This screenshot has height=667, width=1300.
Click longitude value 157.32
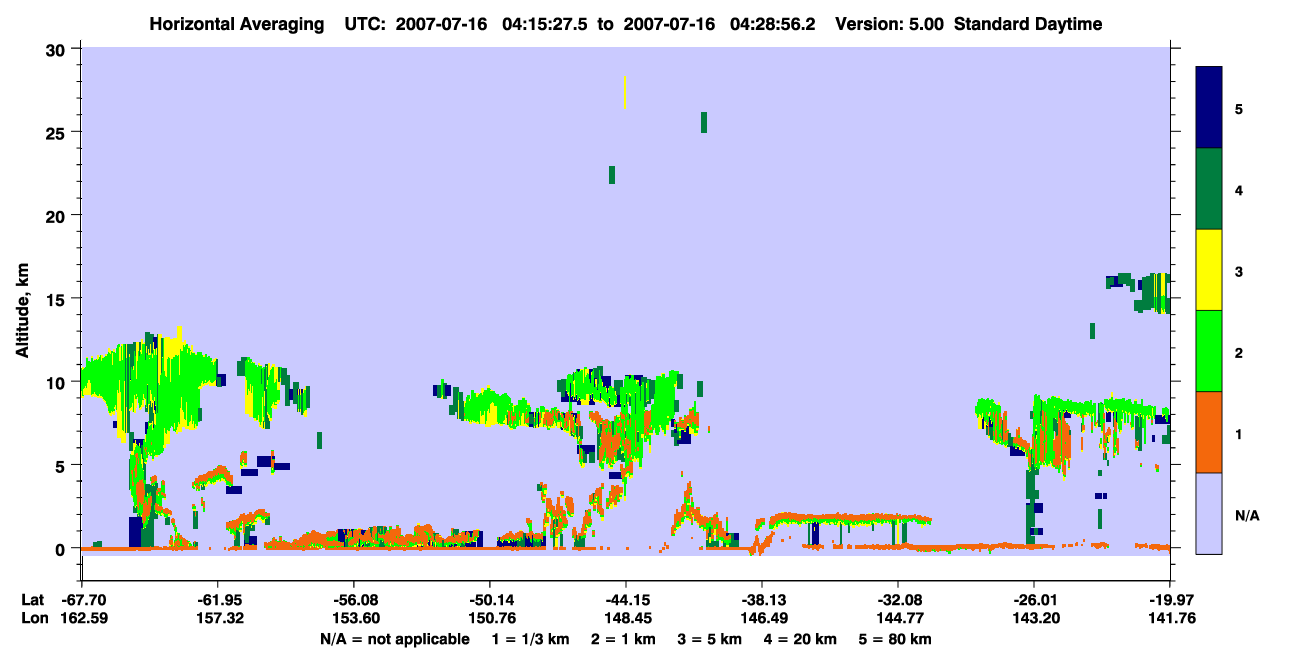[x=218, y=617]
